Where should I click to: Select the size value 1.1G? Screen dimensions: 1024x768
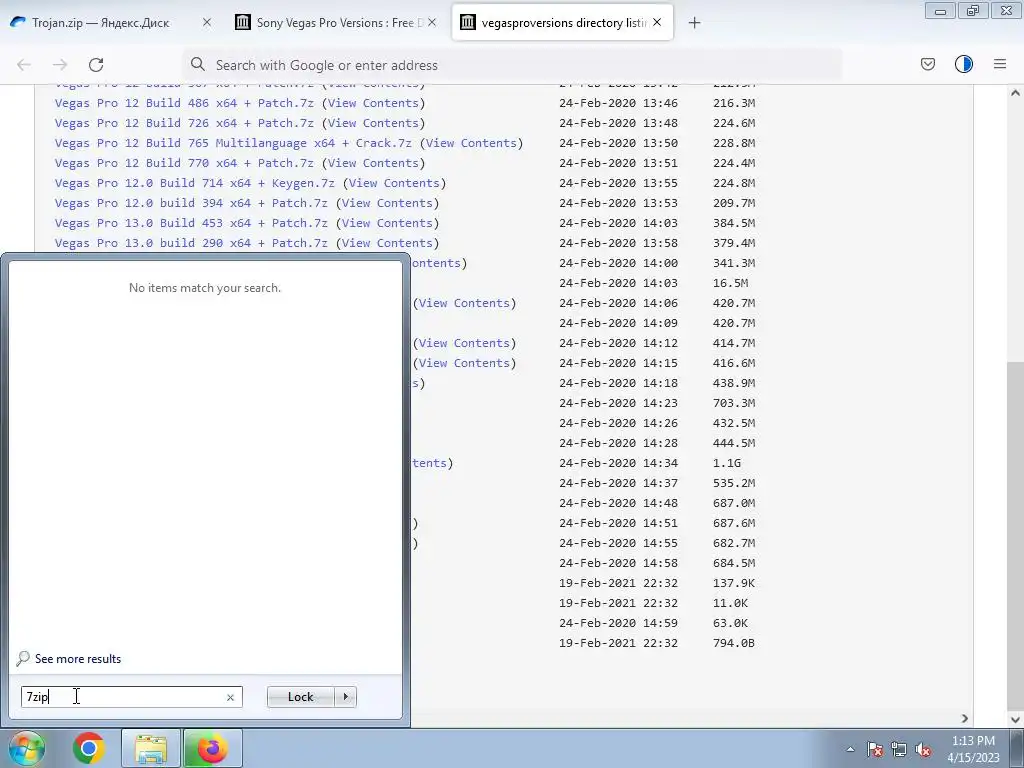coord(727,463)
